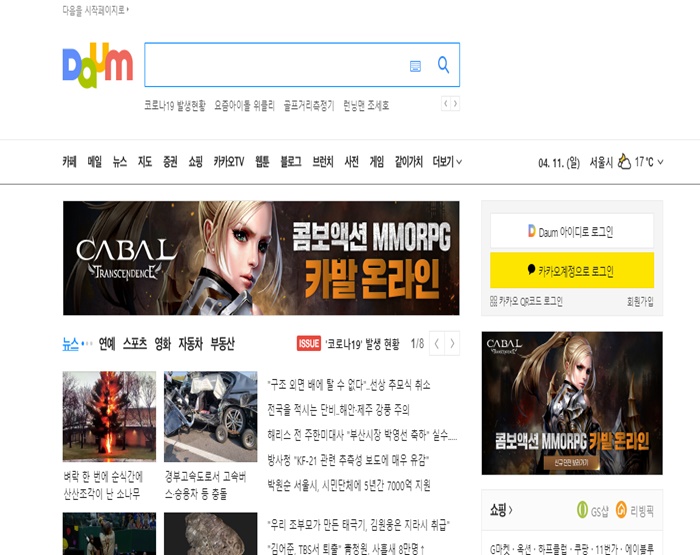
Task: Show previous suggested search keywords
Action: tap(446, 104)
